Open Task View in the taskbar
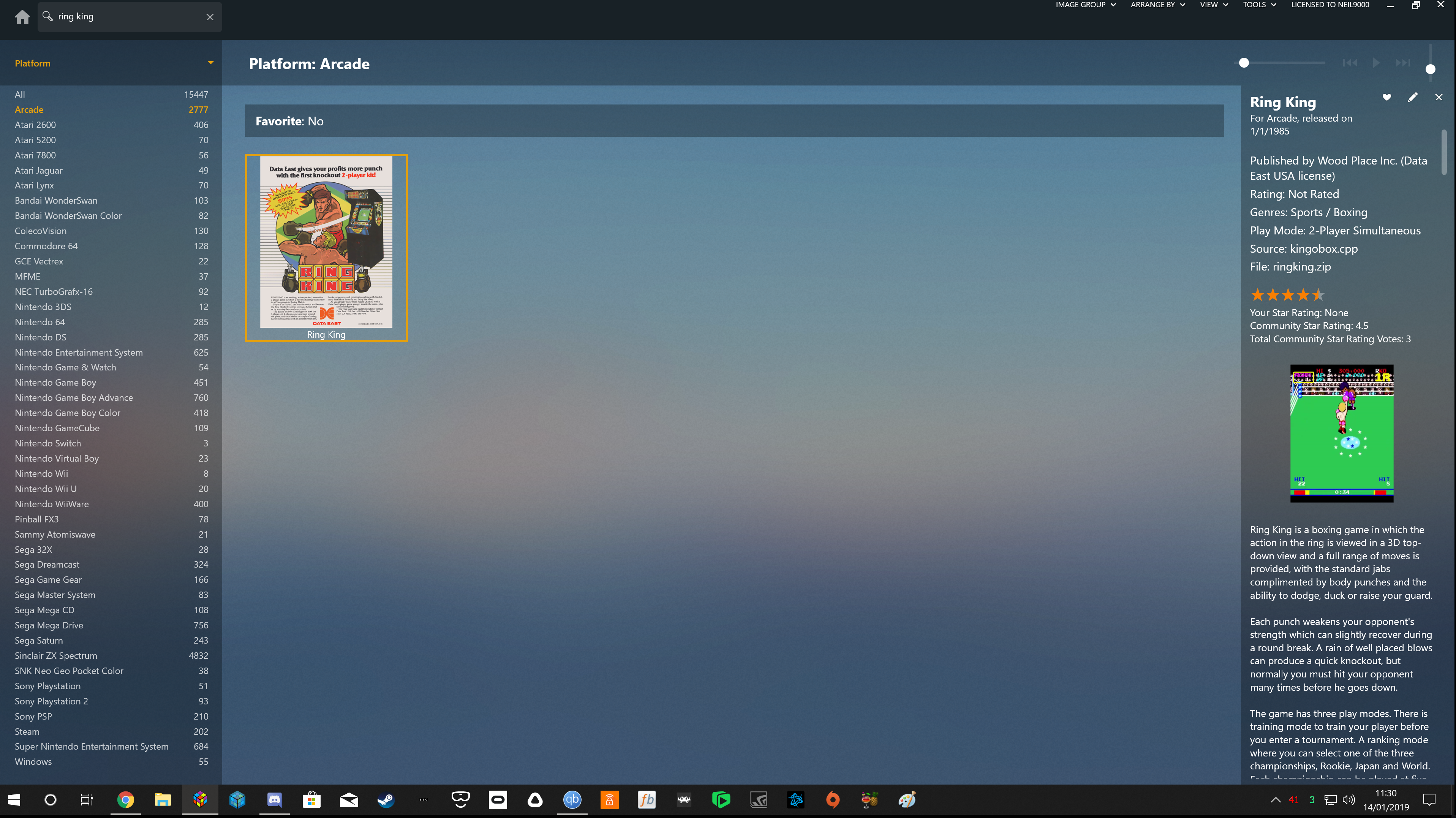 (87, 800)
